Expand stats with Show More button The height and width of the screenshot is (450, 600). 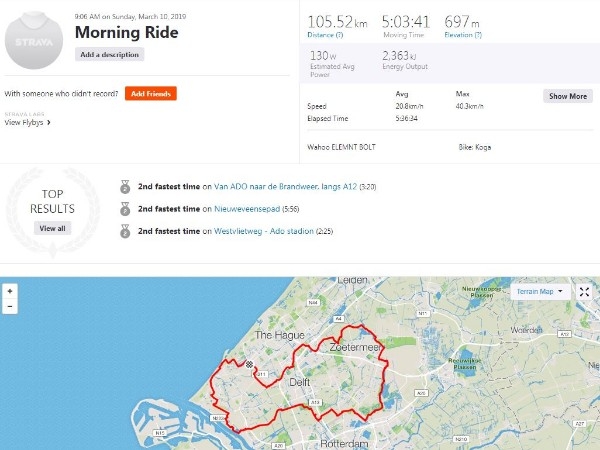pos(568,96)
